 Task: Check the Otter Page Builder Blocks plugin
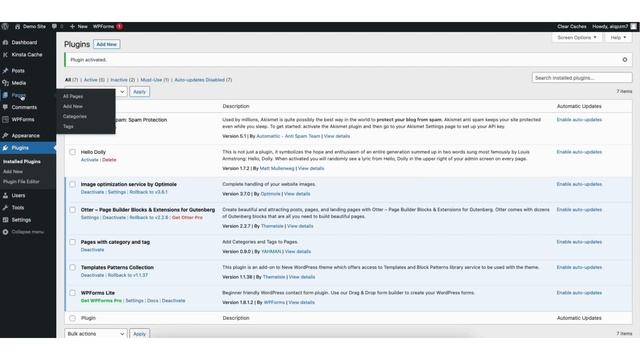pyautogui.click(x=72, y=210)
